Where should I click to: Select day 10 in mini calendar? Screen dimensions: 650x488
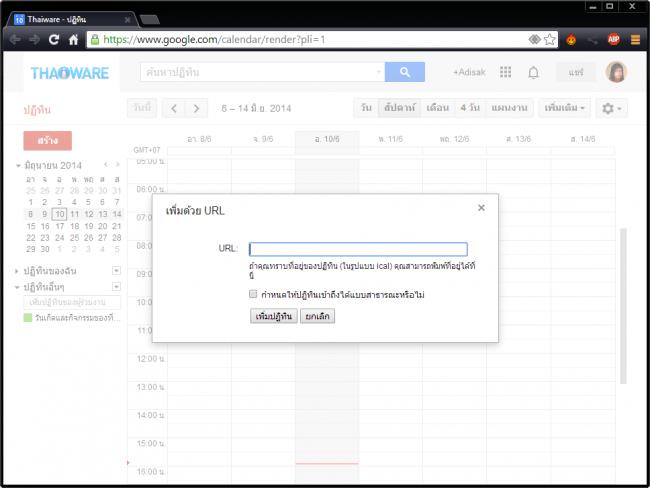tap(59, 214)
